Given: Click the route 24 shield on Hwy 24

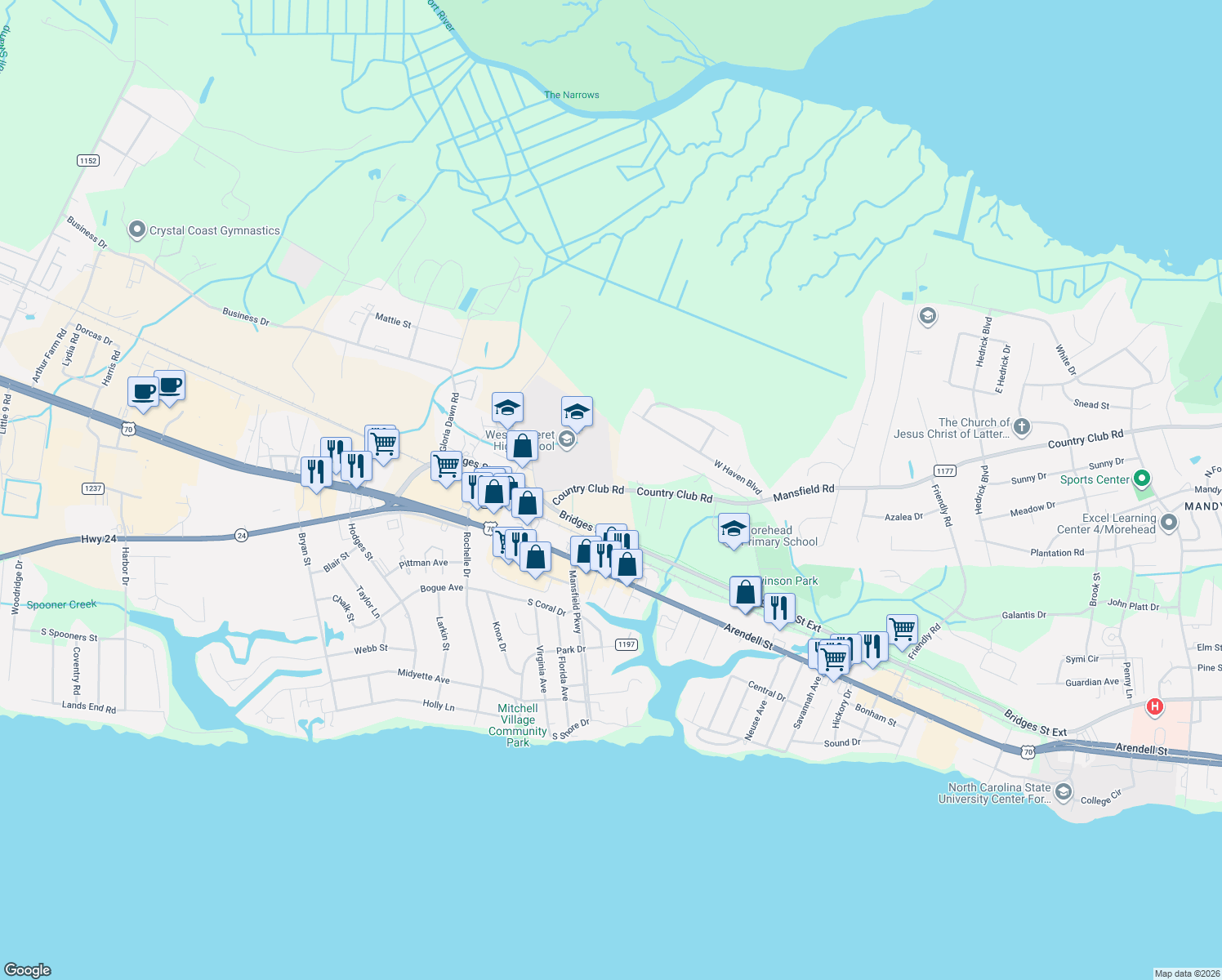Looking at the screenshot, I should [241, 535].
